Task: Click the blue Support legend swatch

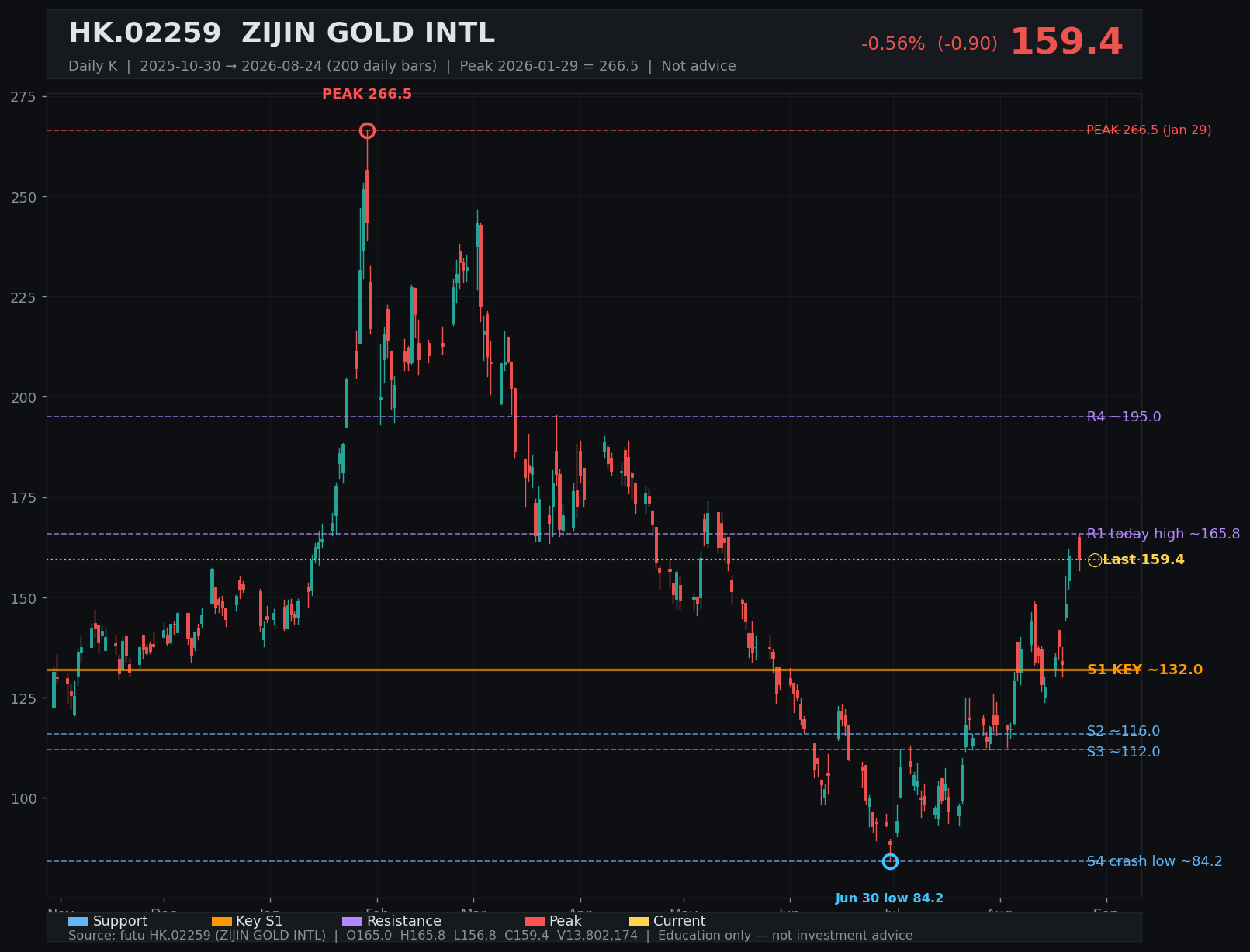Action: (78, 922)
